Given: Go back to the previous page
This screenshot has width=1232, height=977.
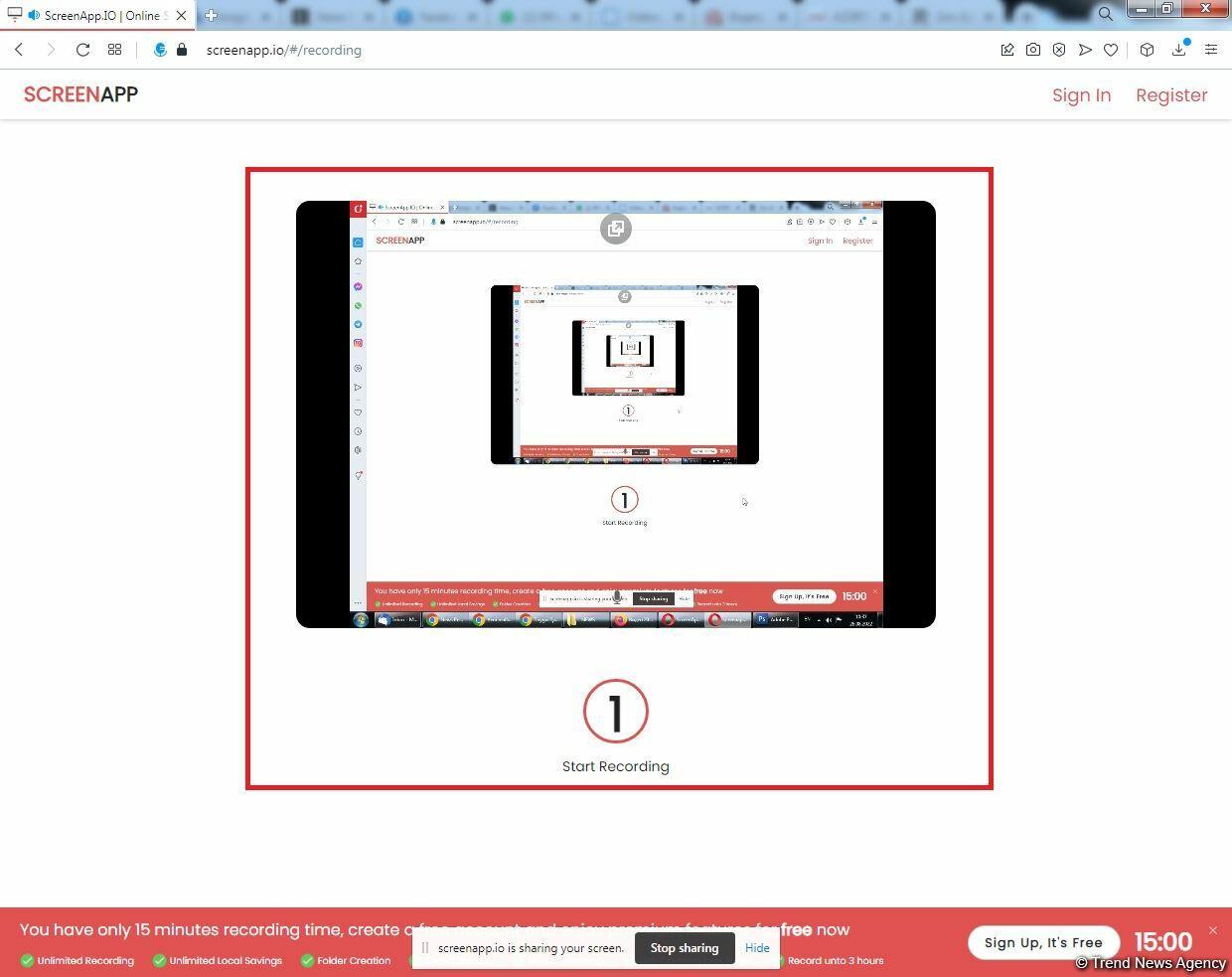Looking at the screenshot, I should point(19,50).
